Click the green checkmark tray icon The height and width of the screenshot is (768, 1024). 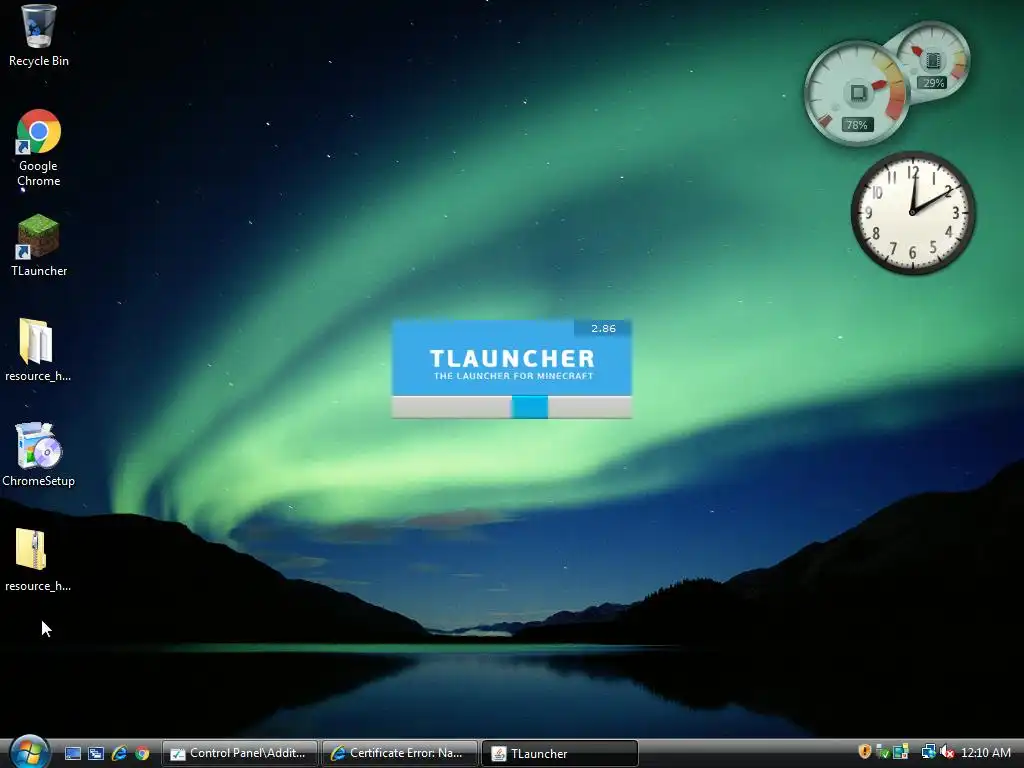click(882, 752)
